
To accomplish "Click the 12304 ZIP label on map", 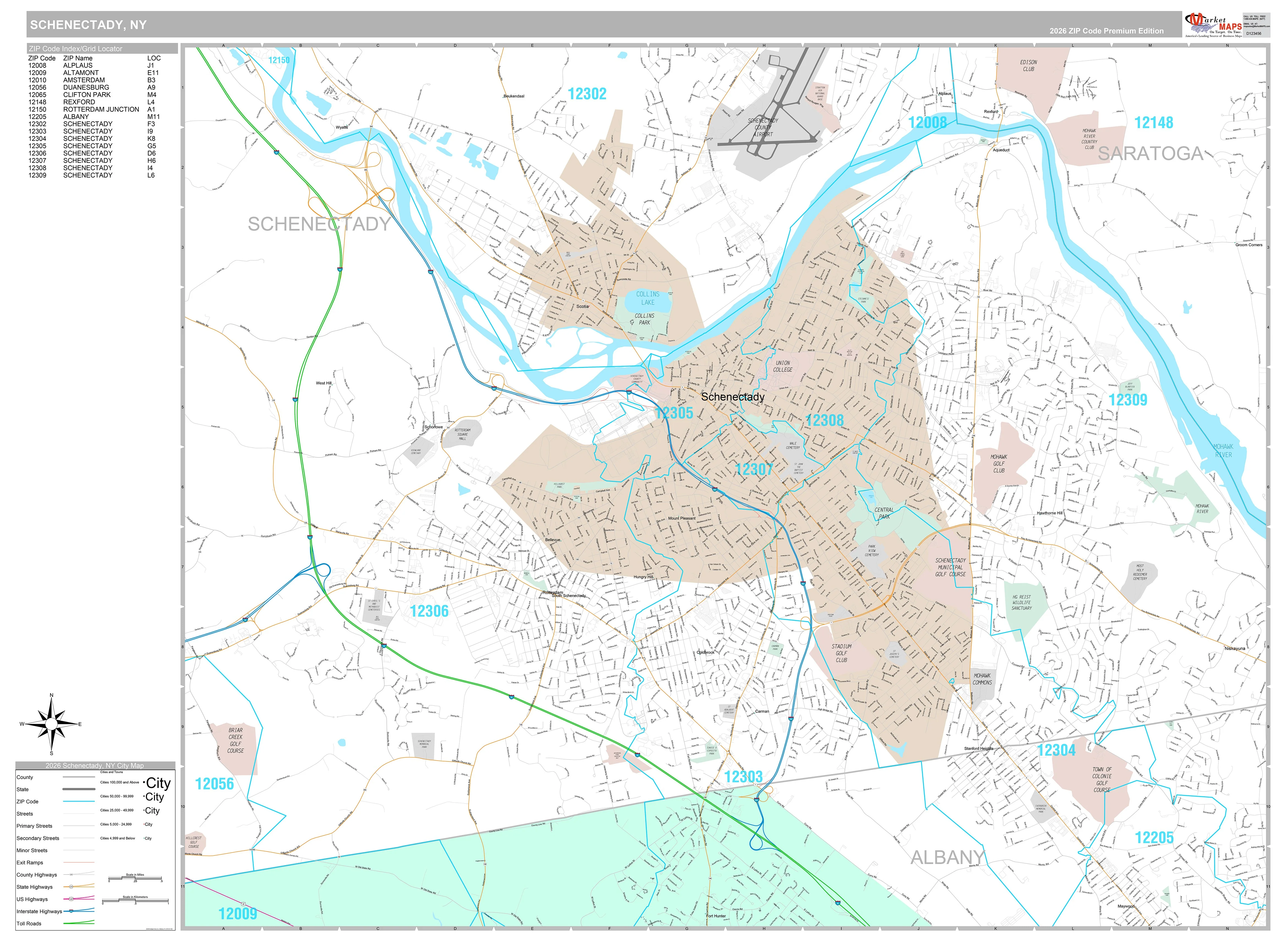I will point(1056,750).
